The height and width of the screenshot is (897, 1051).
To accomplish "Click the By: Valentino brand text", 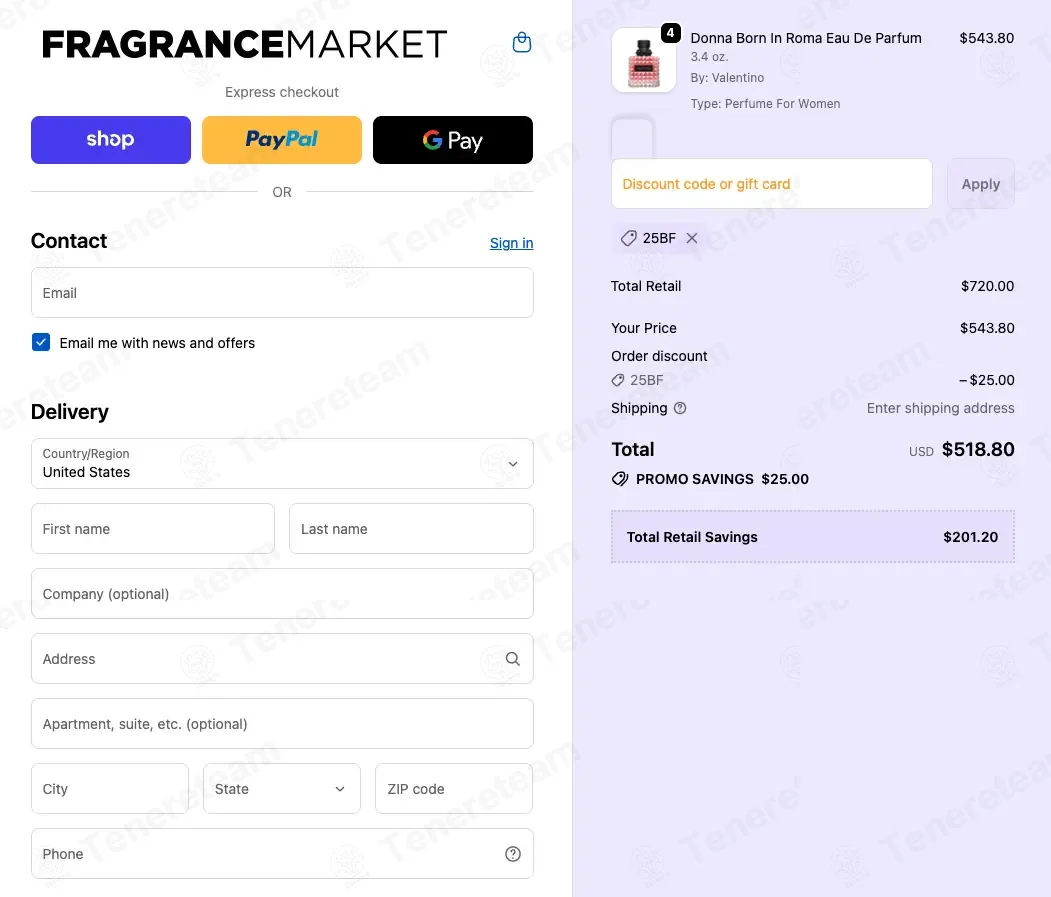I will (x=727, y=78).
